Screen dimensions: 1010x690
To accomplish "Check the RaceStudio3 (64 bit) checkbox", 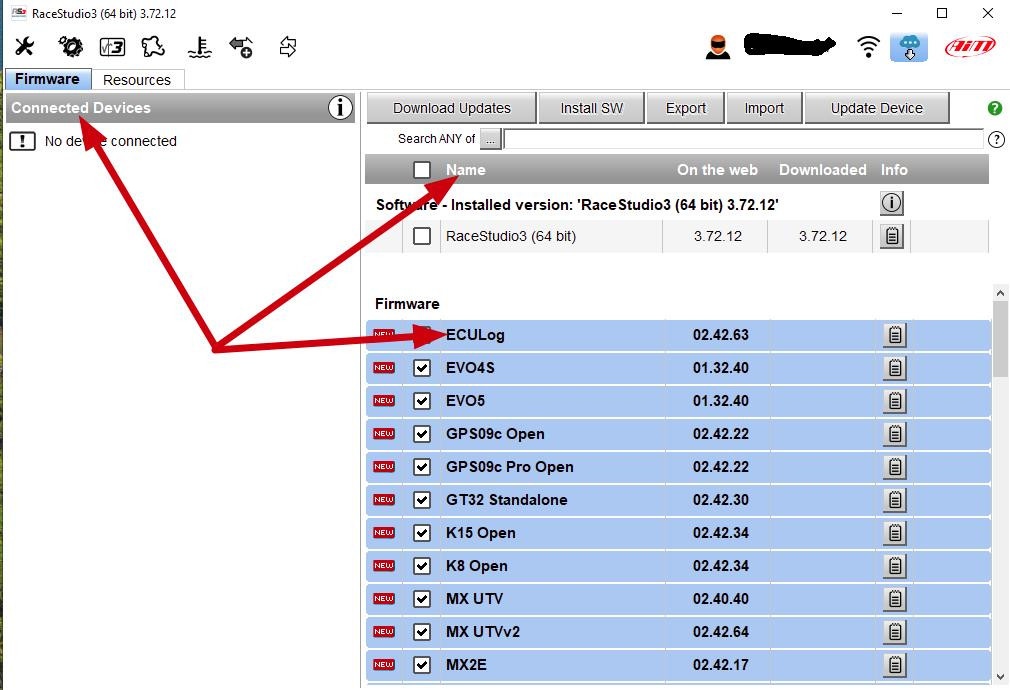I will point(422,236).
